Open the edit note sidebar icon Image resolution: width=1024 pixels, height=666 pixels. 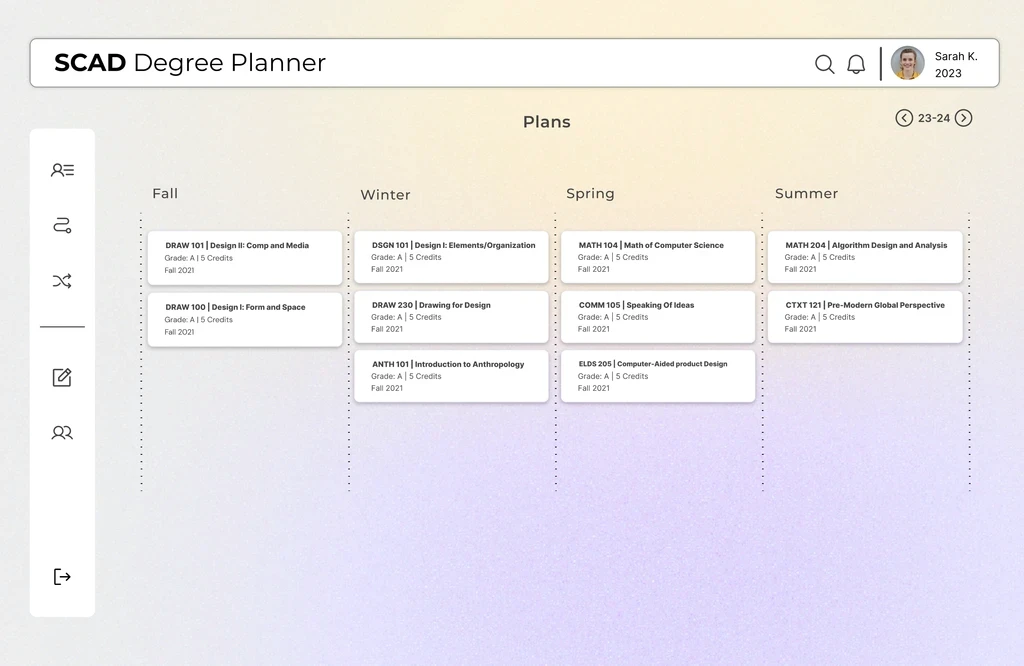click(x=62, y=377)
